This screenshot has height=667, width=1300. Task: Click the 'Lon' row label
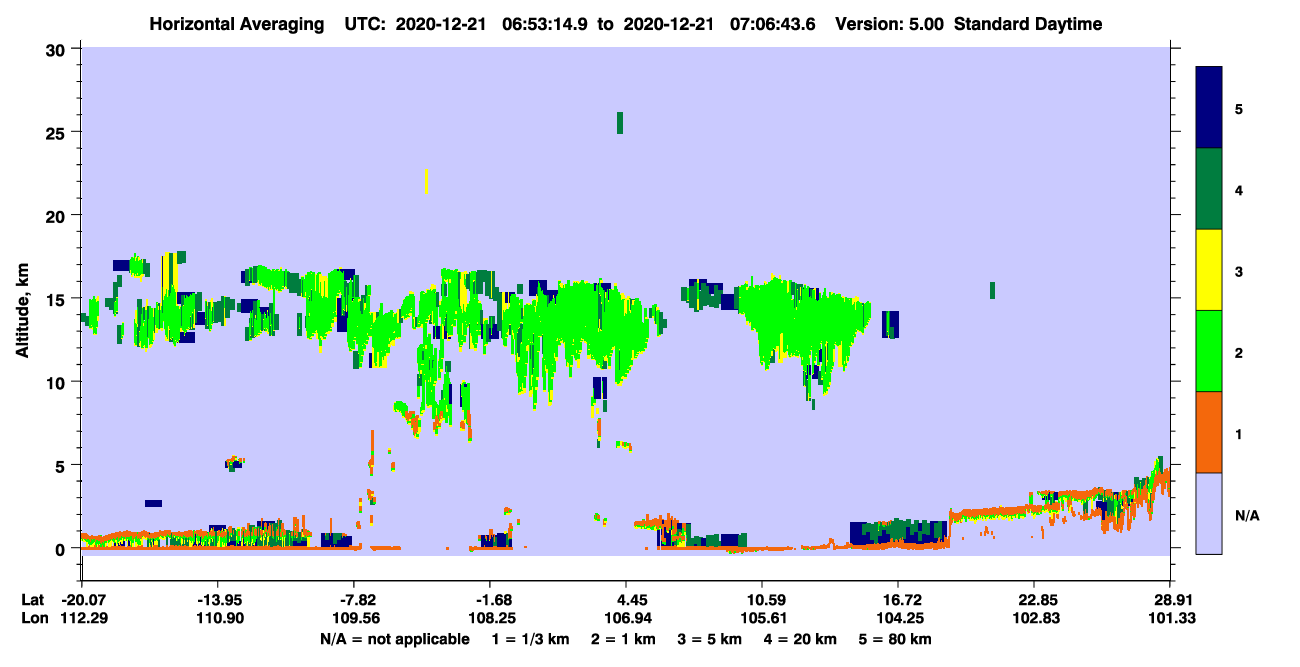click(33, 619)
